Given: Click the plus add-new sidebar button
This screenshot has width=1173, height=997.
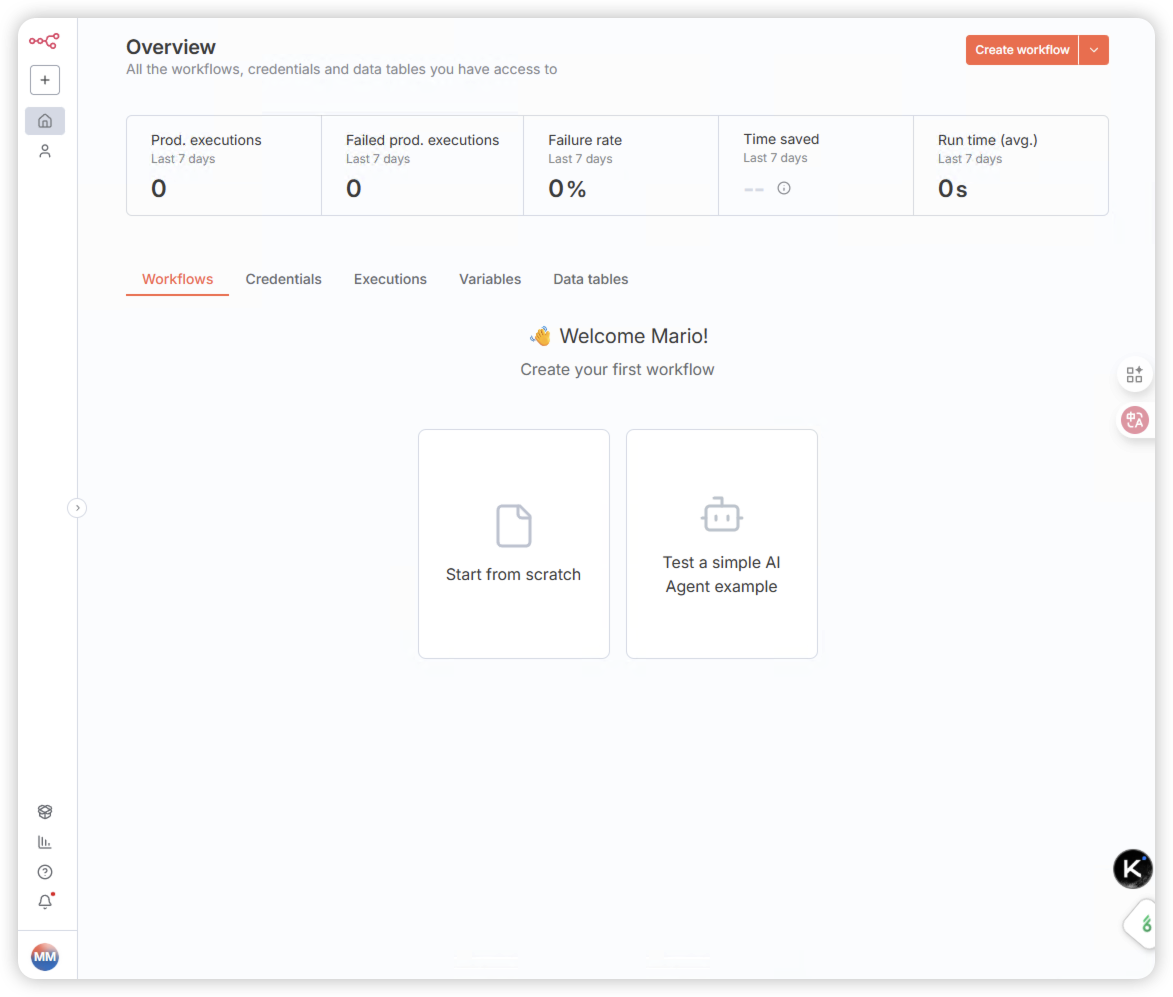Looking at the screenshot, I should pos(45,80).
